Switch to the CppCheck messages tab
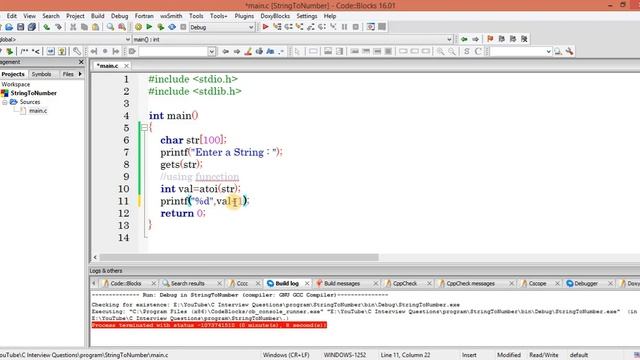Image resolution: width=640 pixels, height=360 pixels. (470, 283)
